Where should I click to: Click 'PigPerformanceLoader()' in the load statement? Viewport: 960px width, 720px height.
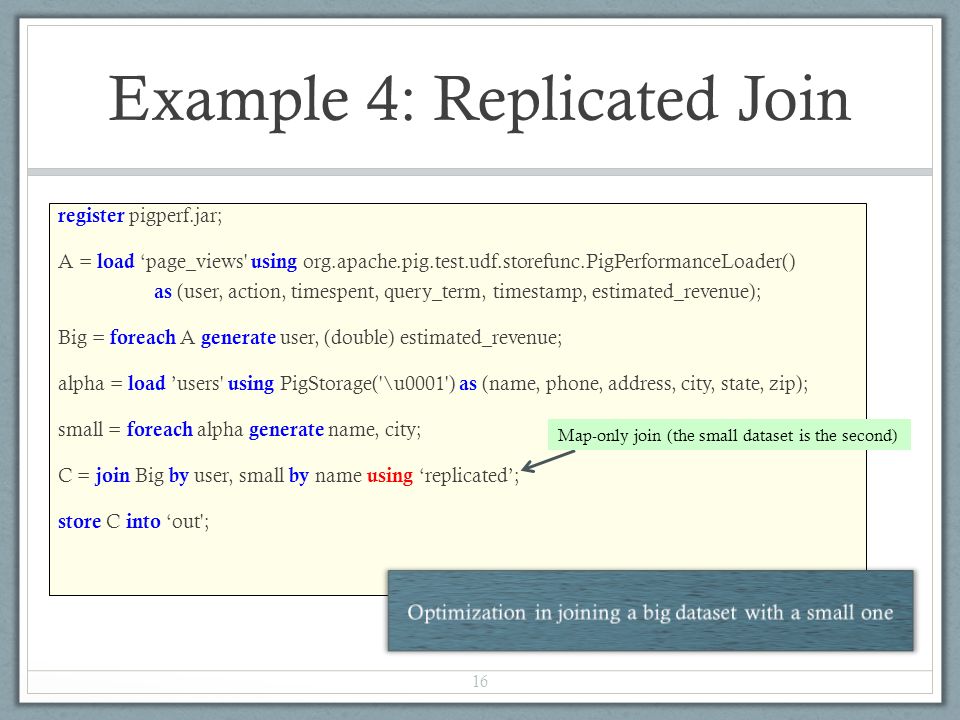click(691, 261)
